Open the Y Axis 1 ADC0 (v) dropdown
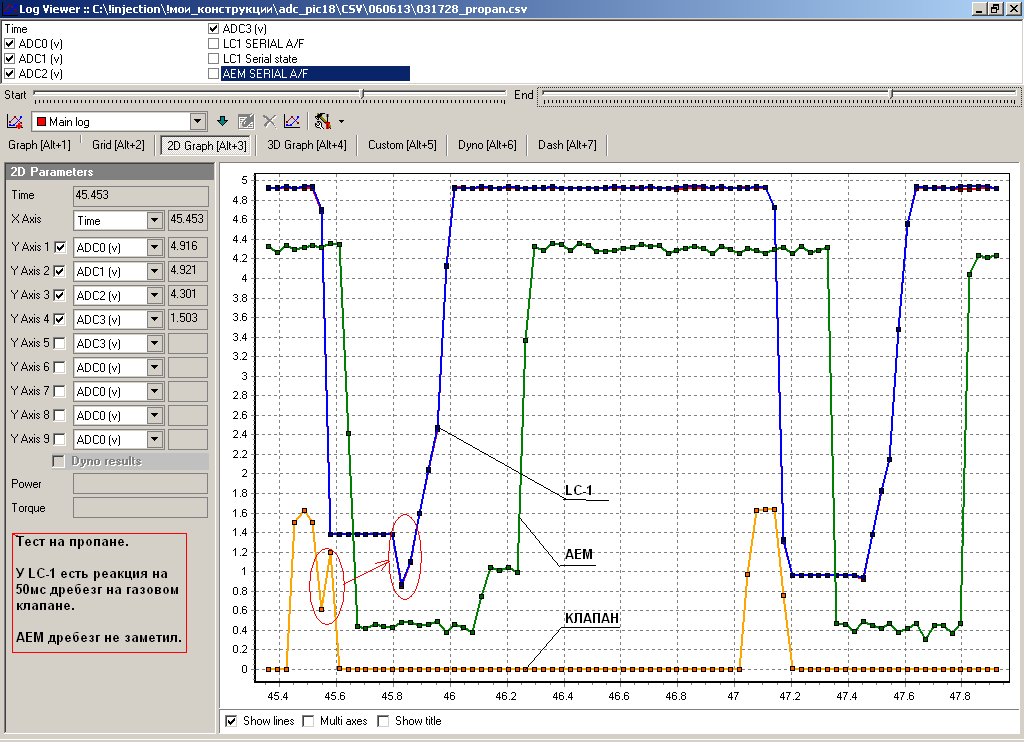1024x742 pixels. [154, 247]
